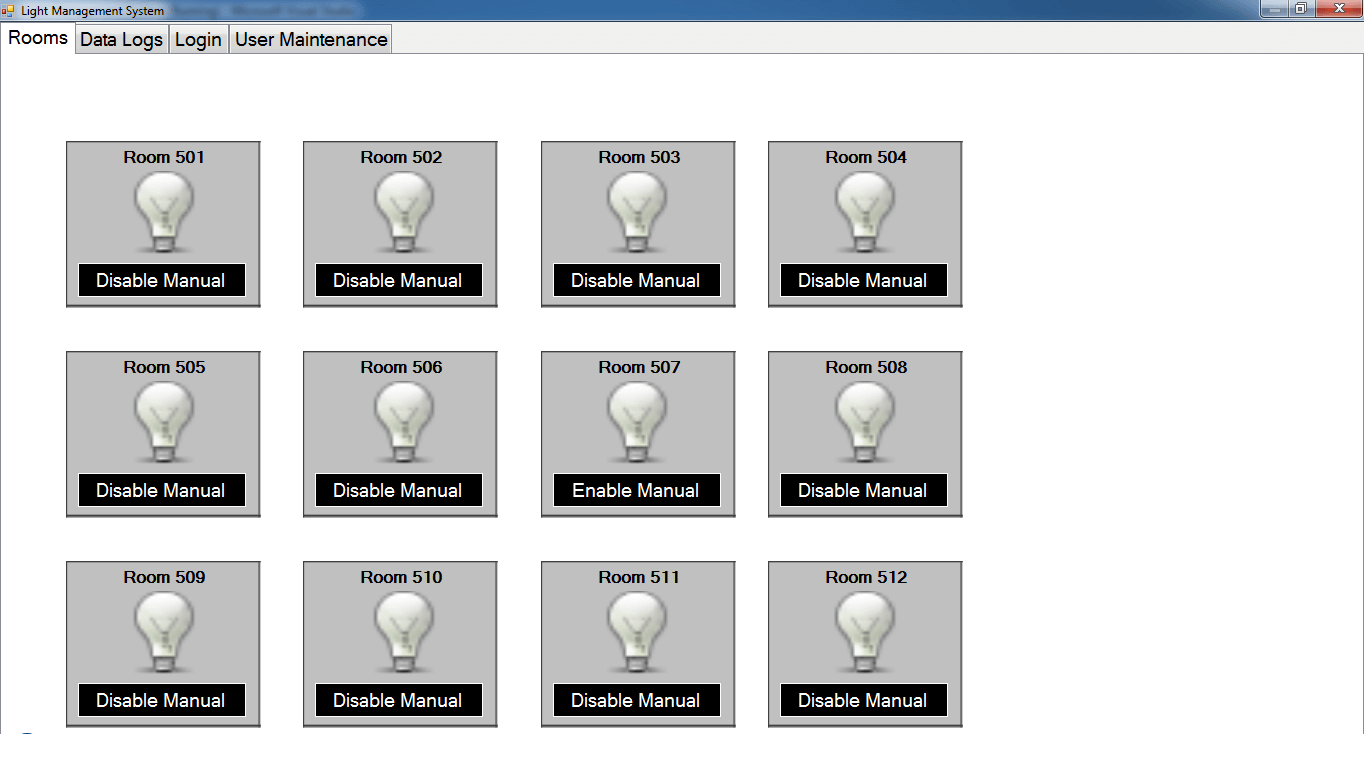Click the Room 502 light bulb icon

click(x=403, y=212)
